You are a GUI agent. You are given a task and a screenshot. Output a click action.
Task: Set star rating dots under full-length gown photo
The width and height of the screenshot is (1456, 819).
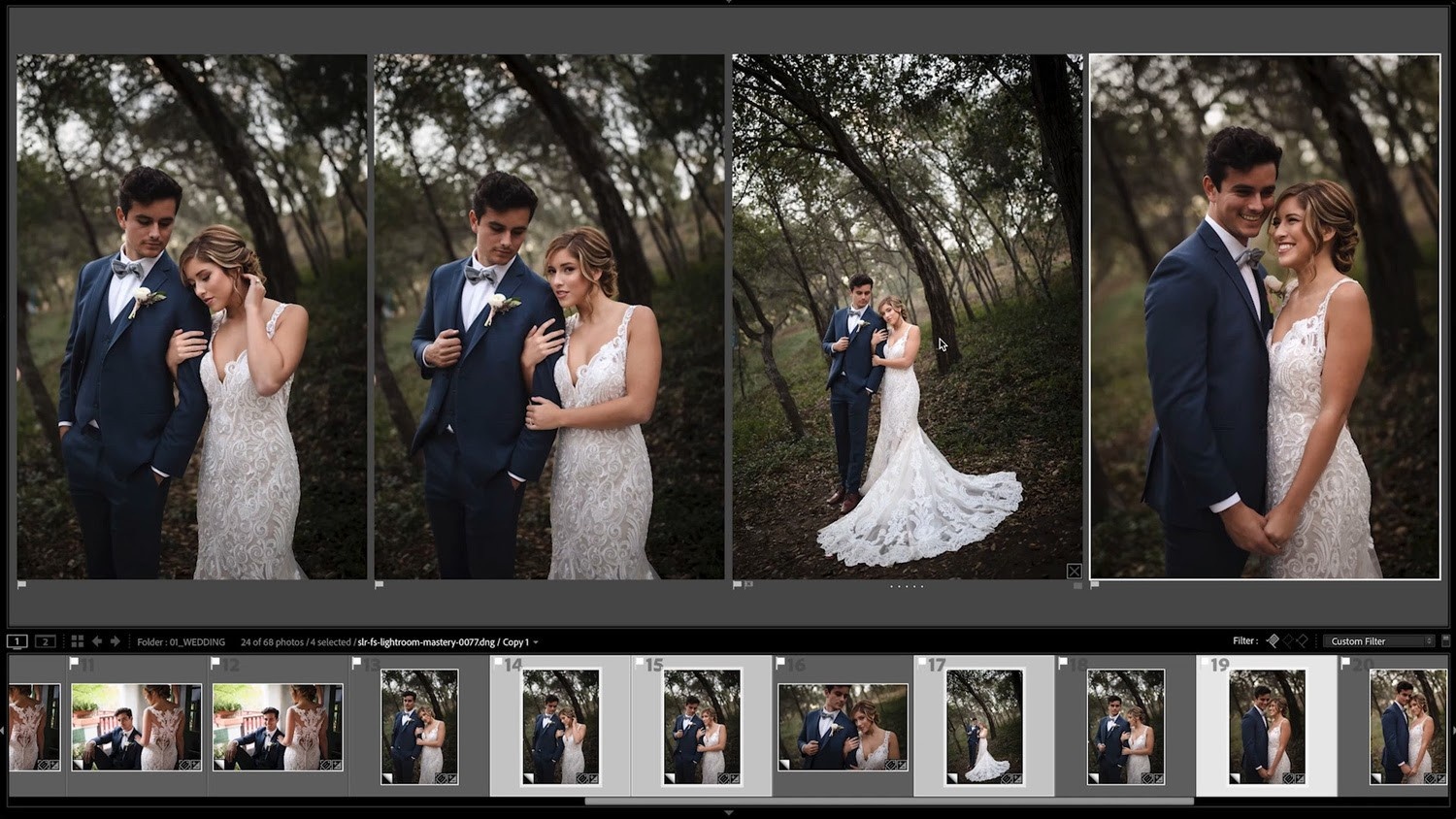coord(907,586)
